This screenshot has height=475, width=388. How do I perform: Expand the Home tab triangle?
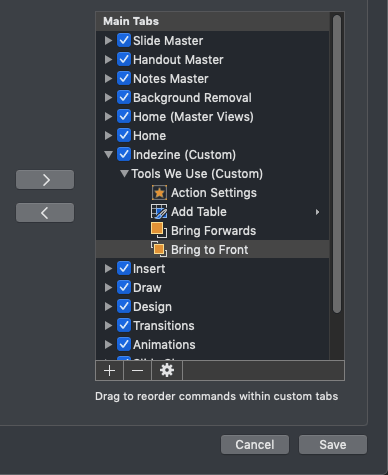click(108, 135)
